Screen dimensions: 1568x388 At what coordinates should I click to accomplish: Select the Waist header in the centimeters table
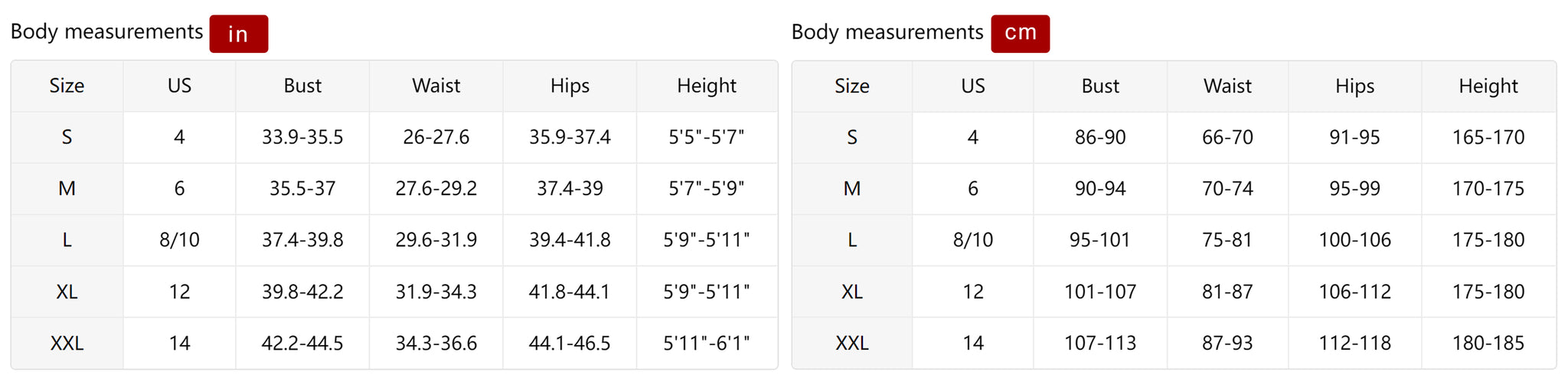(x=1227, y=86)
